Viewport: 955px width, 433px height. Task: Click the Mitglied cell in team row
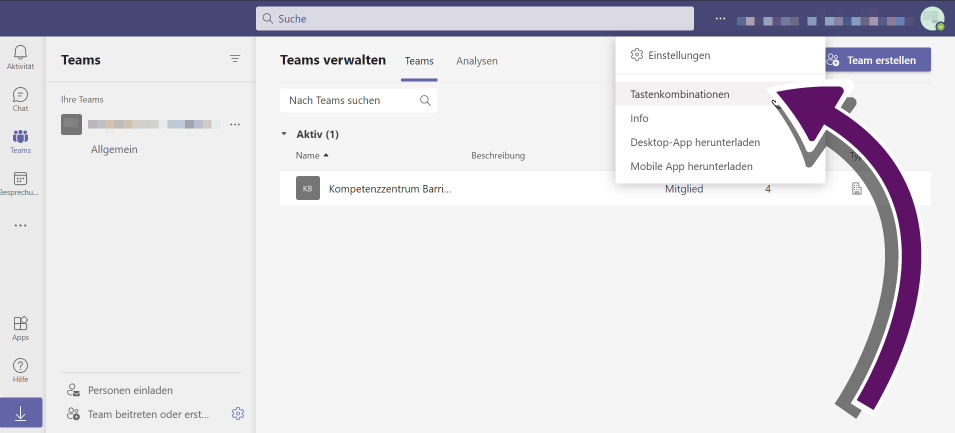(x=684, y=189)
